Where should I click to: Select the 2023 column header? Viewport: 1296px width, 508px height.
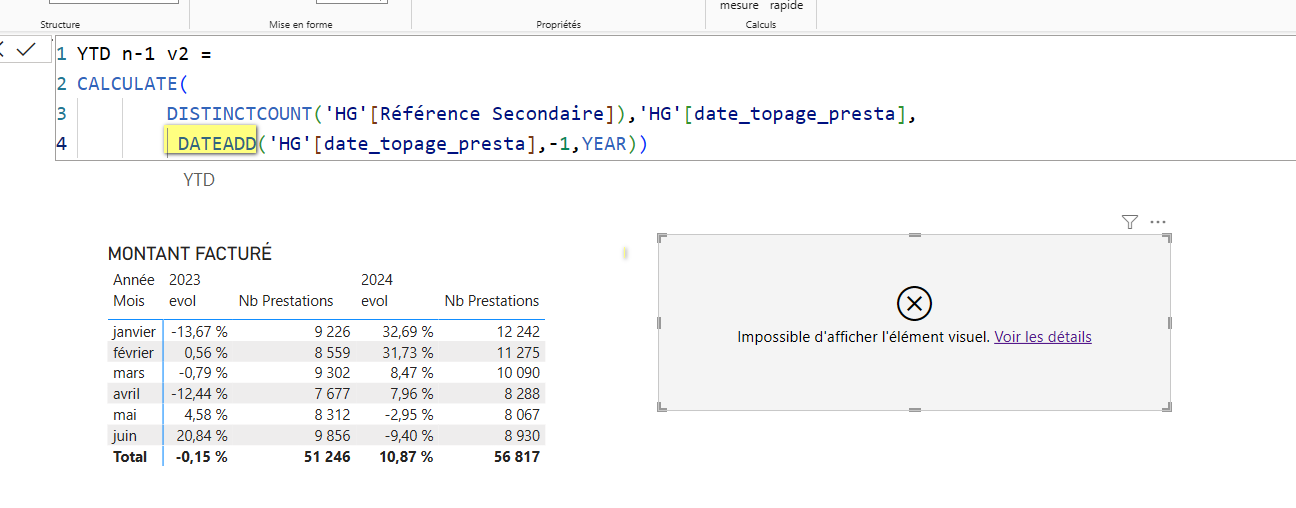coord(185,280)
